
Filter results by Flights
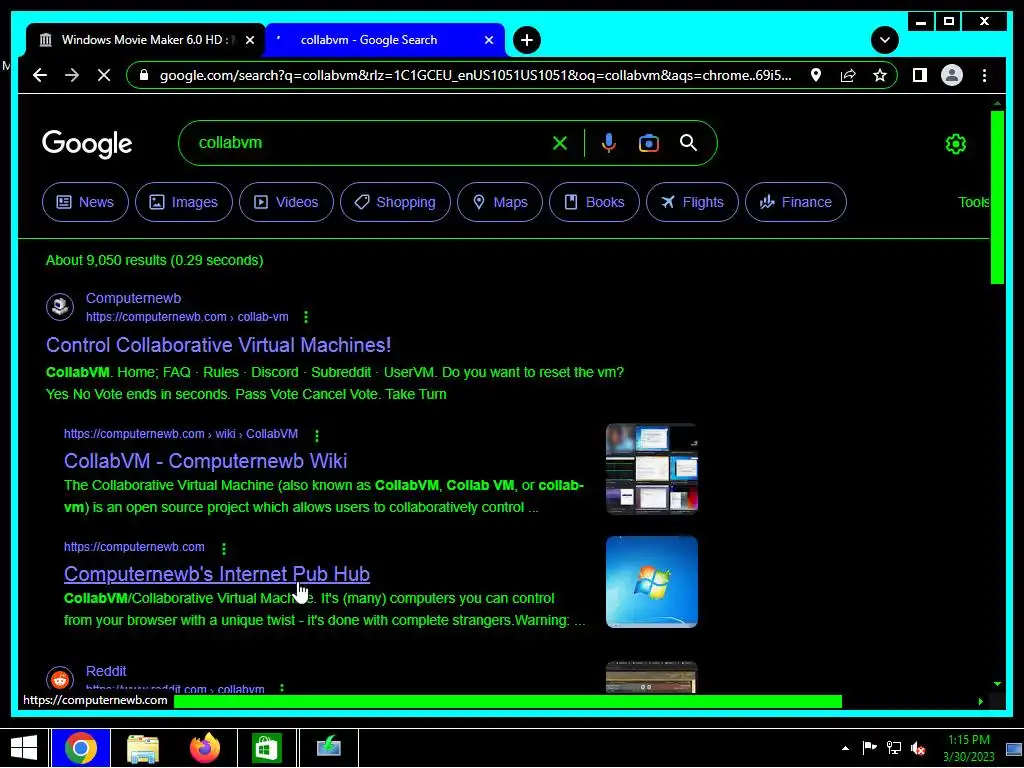(x=692, y=202)
